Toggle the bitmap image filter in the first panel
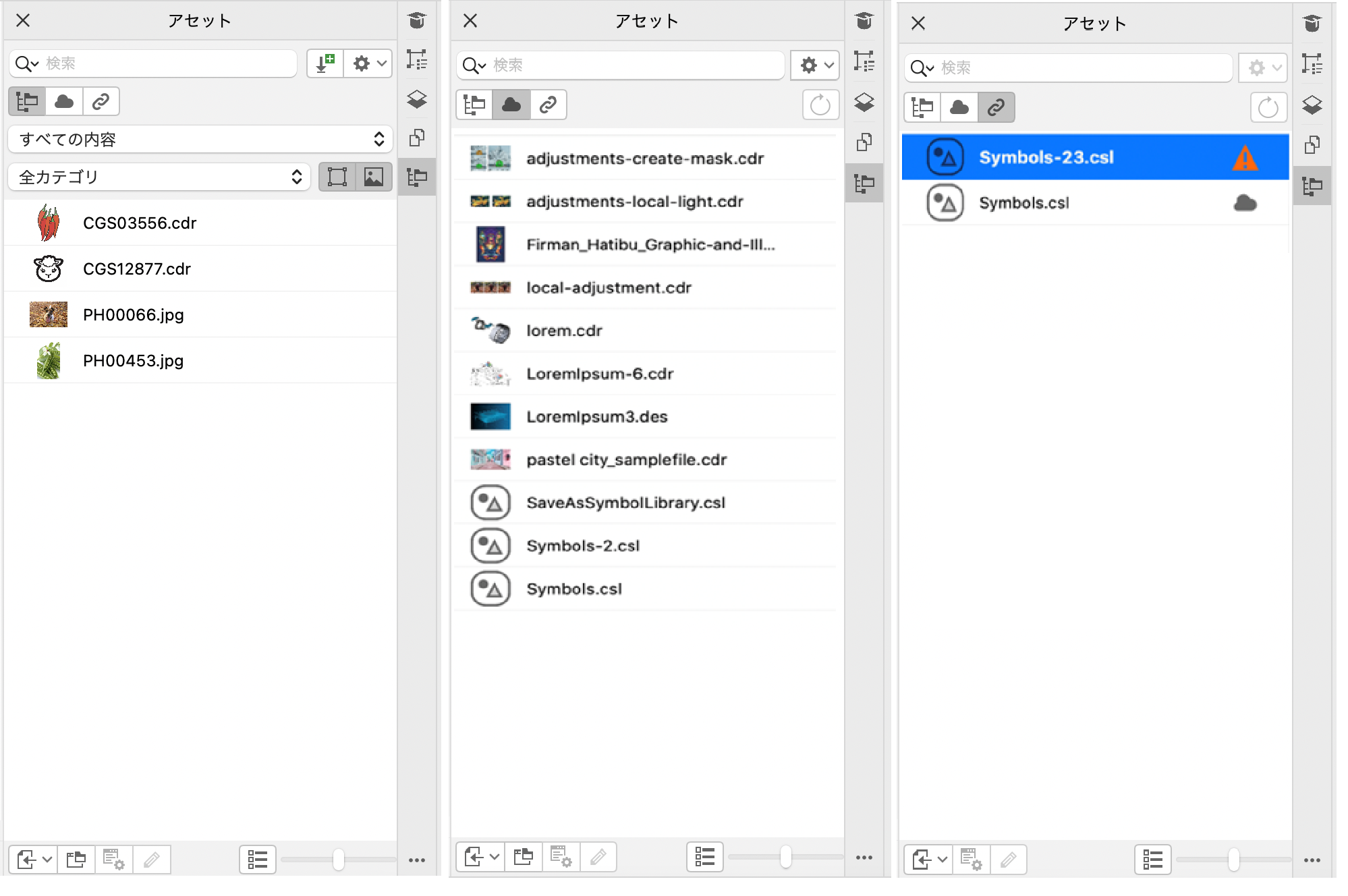This screenshot has height=896, width=1348. [x=373, y=177]
